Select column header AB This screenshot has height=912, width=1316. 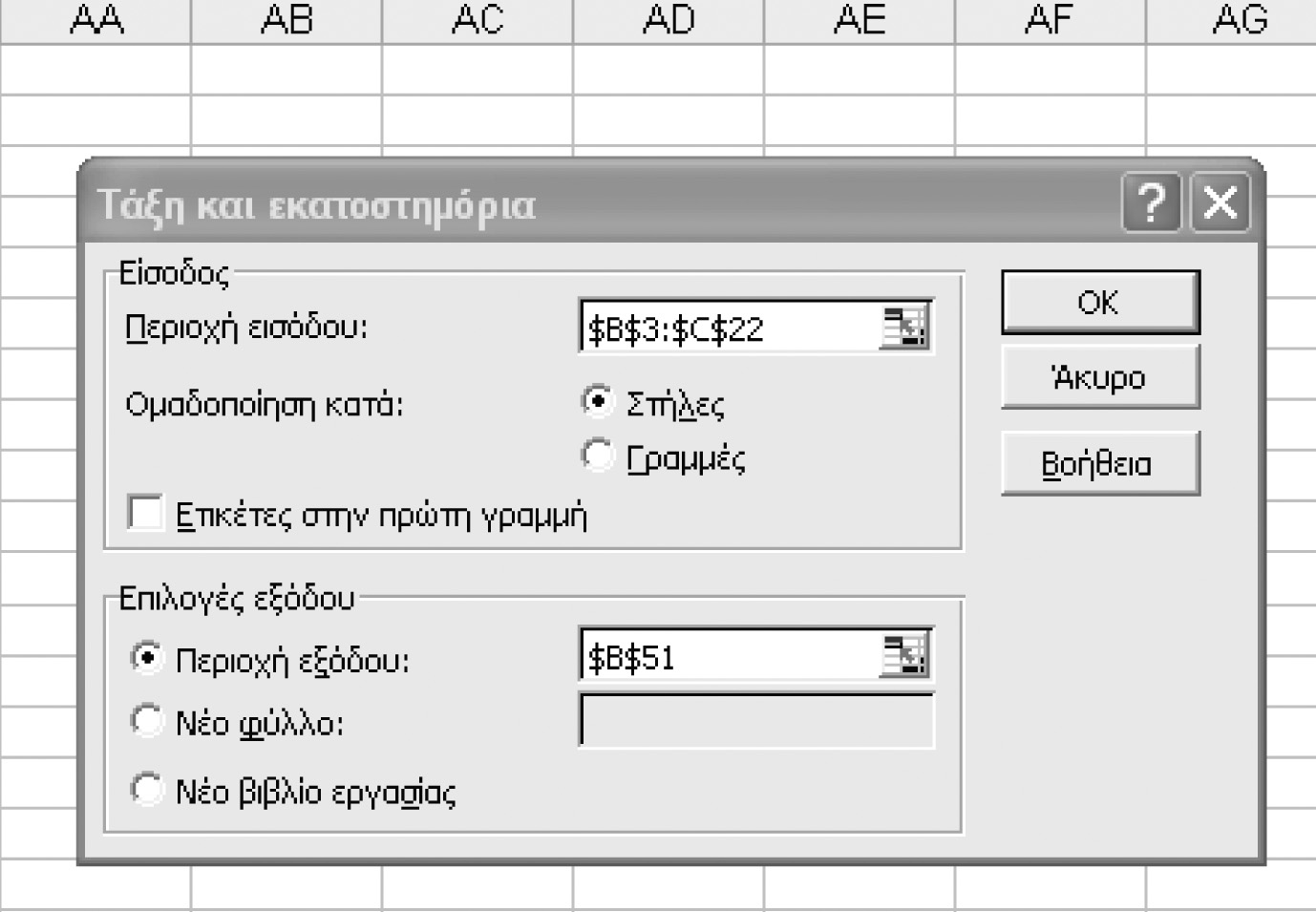pos(287,20)
